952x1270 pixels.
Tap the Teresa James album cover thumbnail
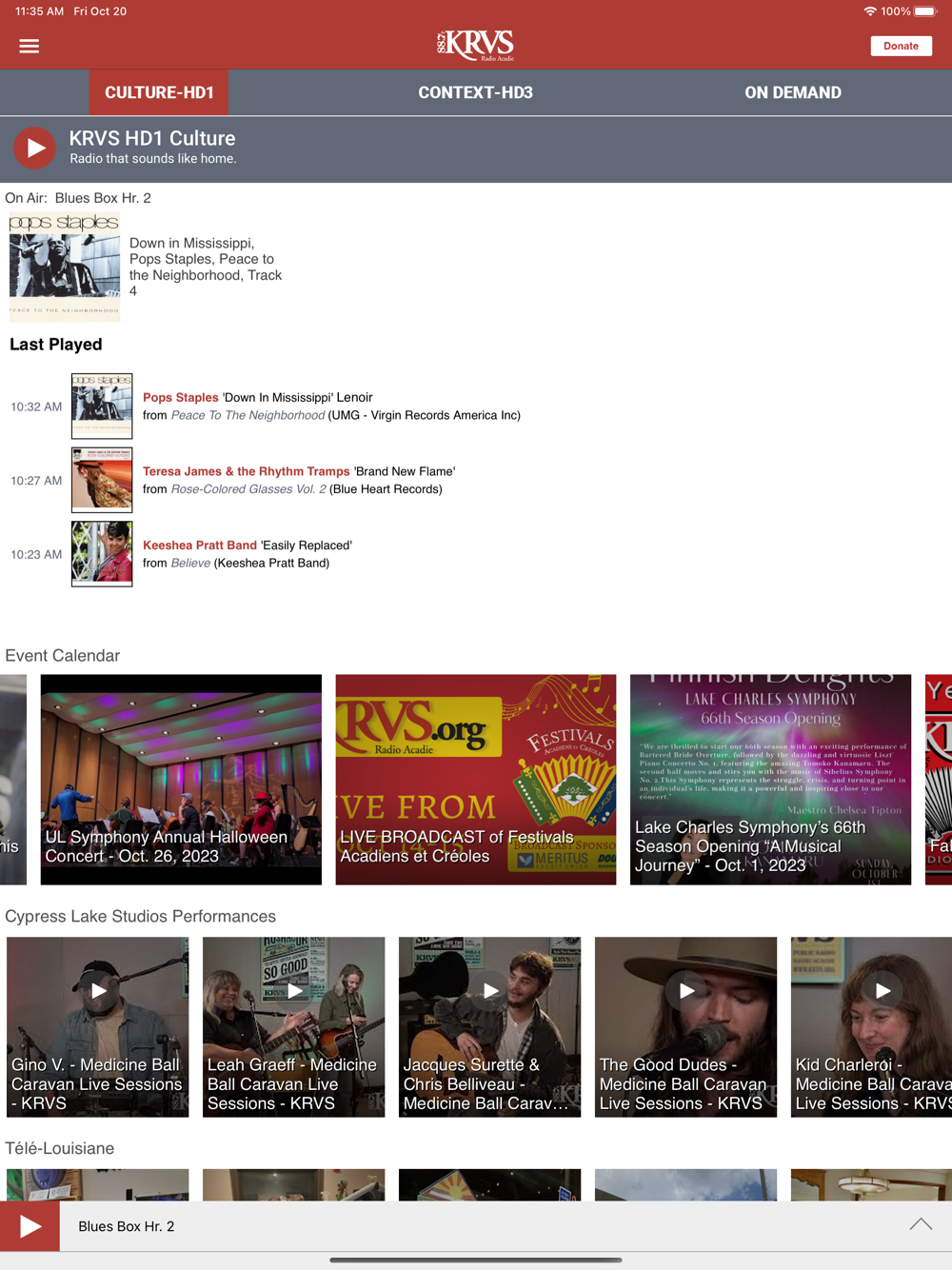pos(102,480)
